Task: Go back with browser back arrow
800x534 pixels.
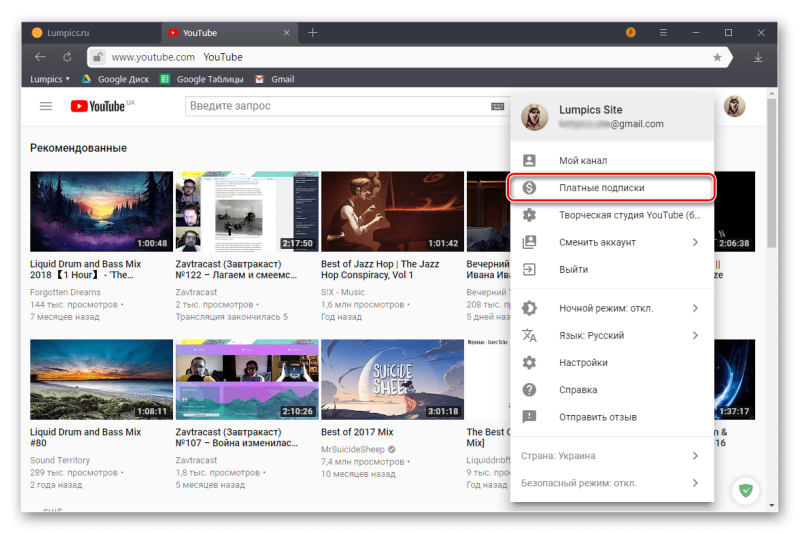Action: [40, 57]
